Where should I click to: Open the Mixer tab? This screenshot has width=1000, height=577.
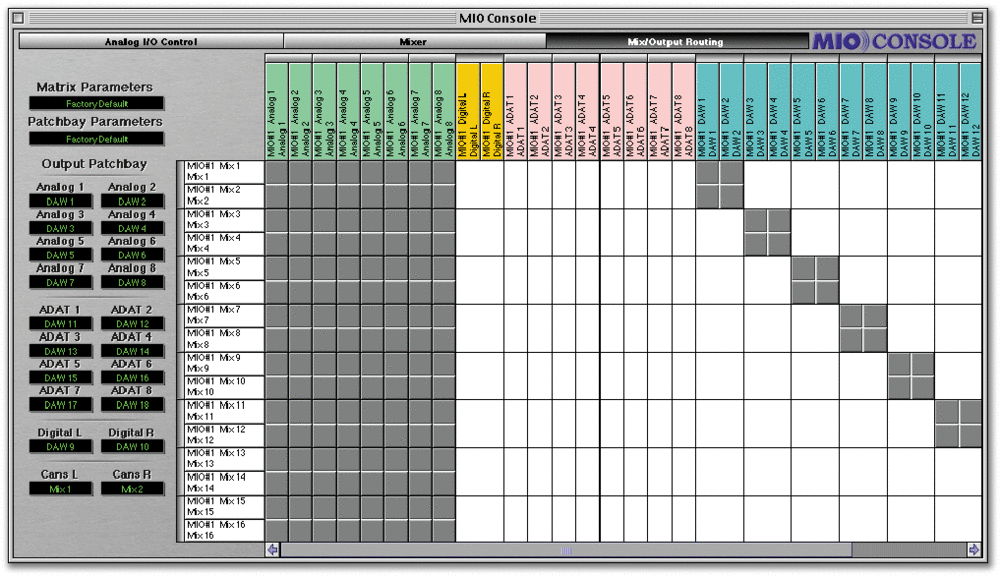(x=415, y=42)
